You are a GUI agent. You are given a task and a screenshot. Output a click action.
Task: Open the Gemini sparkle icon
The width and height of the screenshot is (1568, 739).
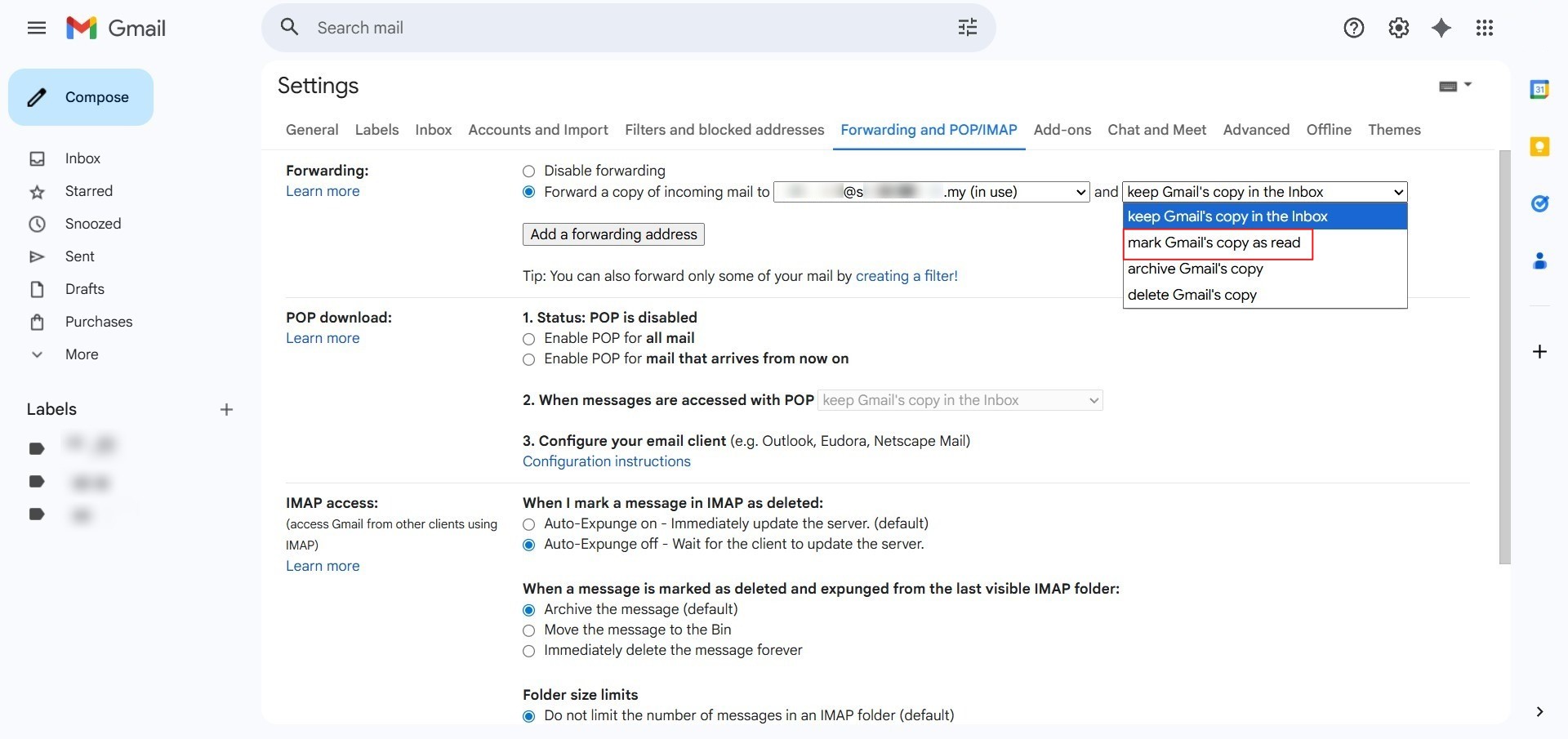point(1441,28)
